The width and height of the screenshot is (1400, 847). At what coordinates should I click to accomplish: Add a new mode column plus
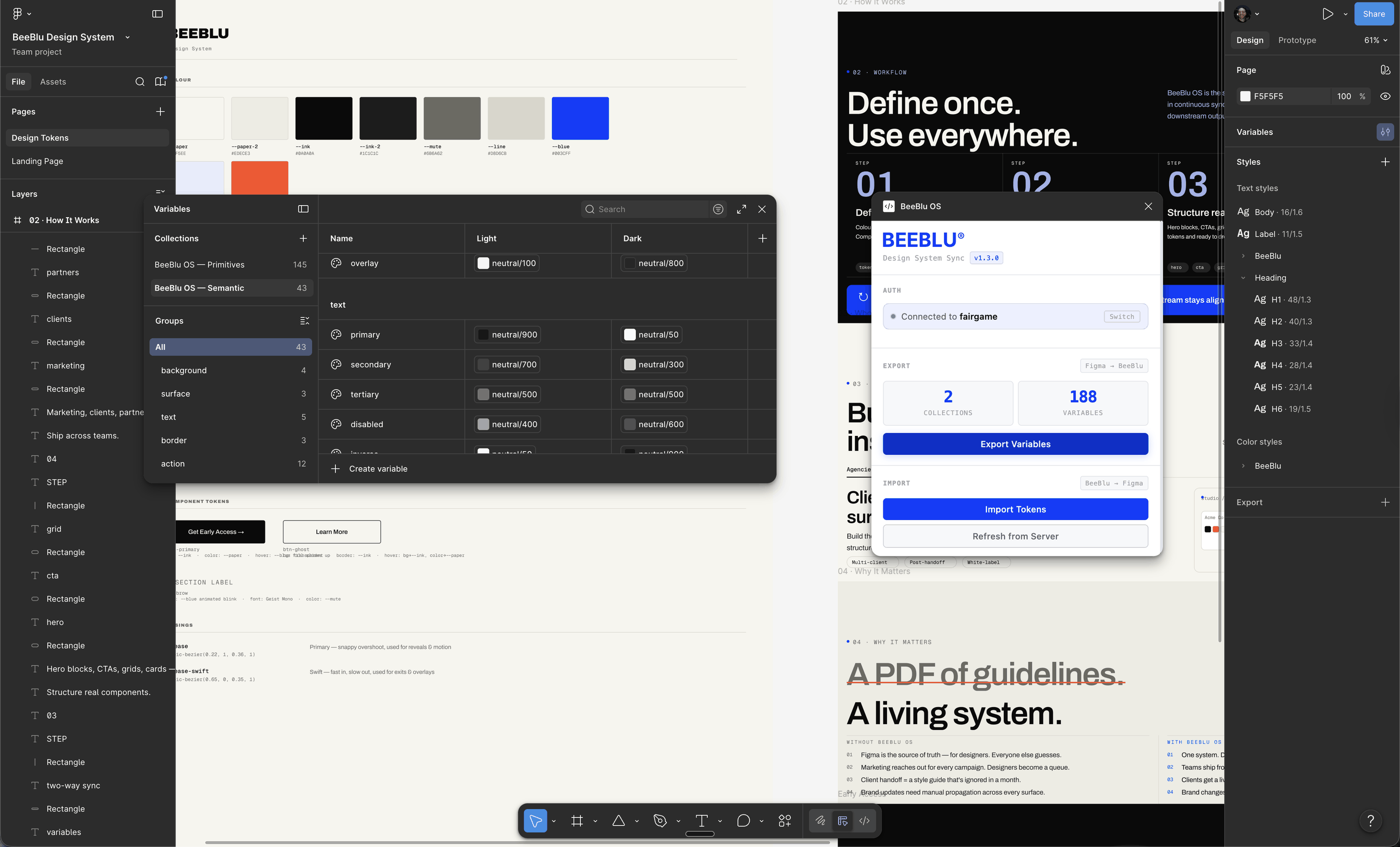coord(763,239)
